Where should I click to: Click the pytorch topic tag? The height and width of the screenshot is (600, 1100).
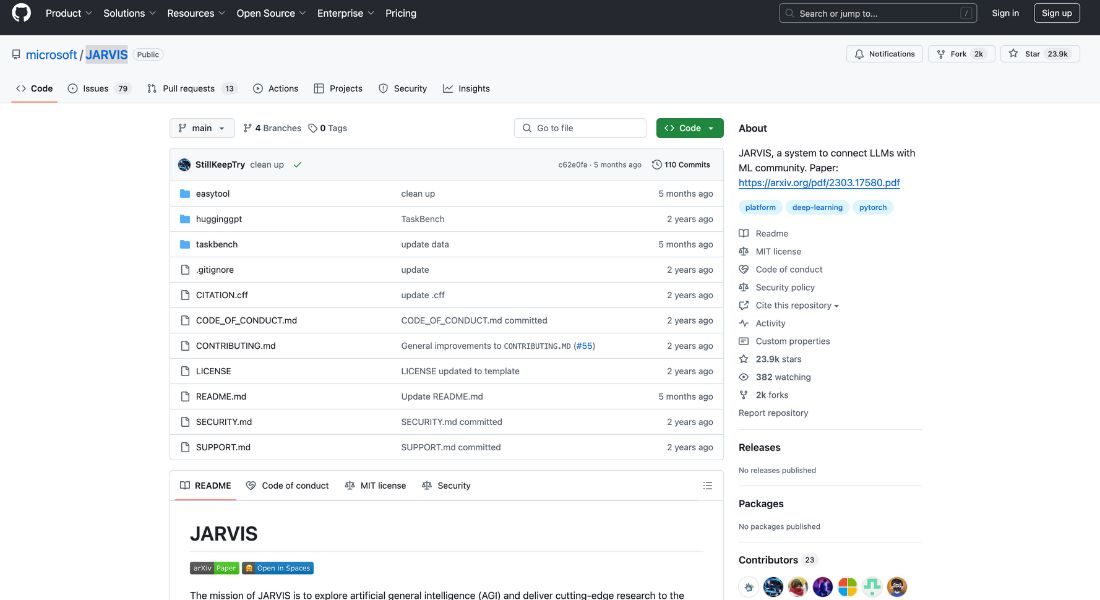pos(872,207)
